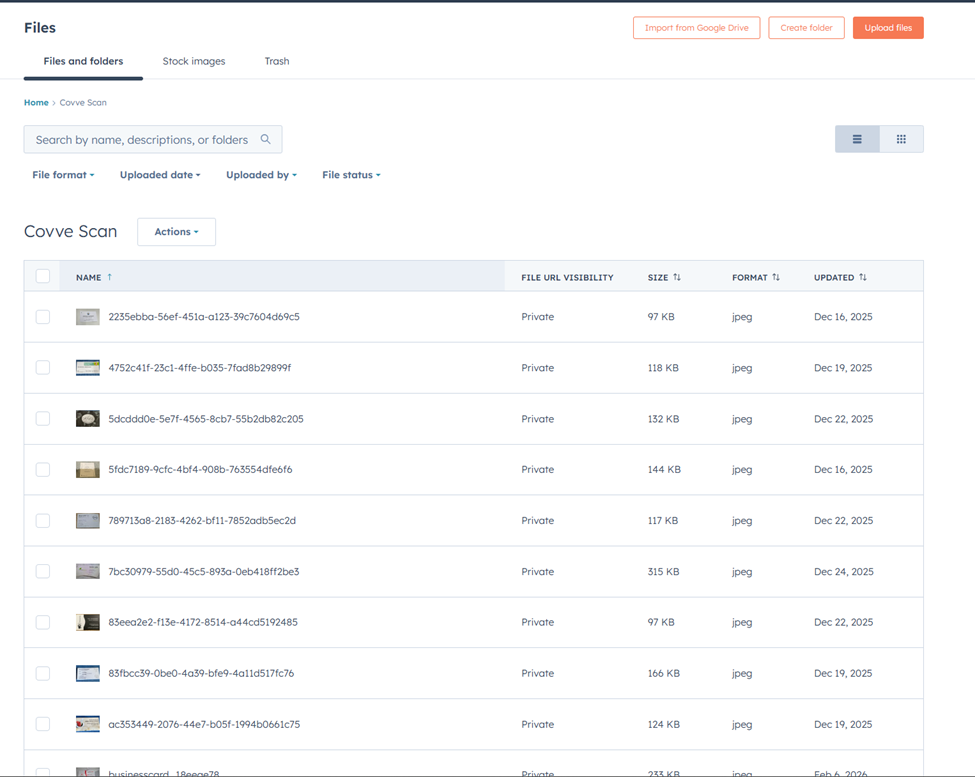
Task: Expand the File format filter
Action: click(x=63, y=175)
